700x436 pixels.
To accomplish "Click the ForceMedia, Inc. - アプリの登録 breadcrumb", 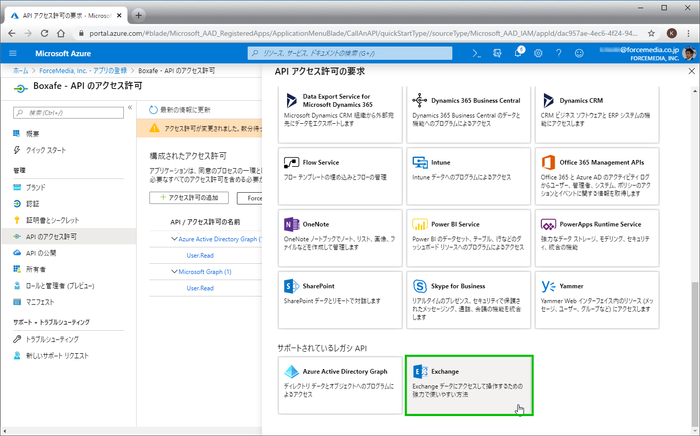I will [83, 71].
